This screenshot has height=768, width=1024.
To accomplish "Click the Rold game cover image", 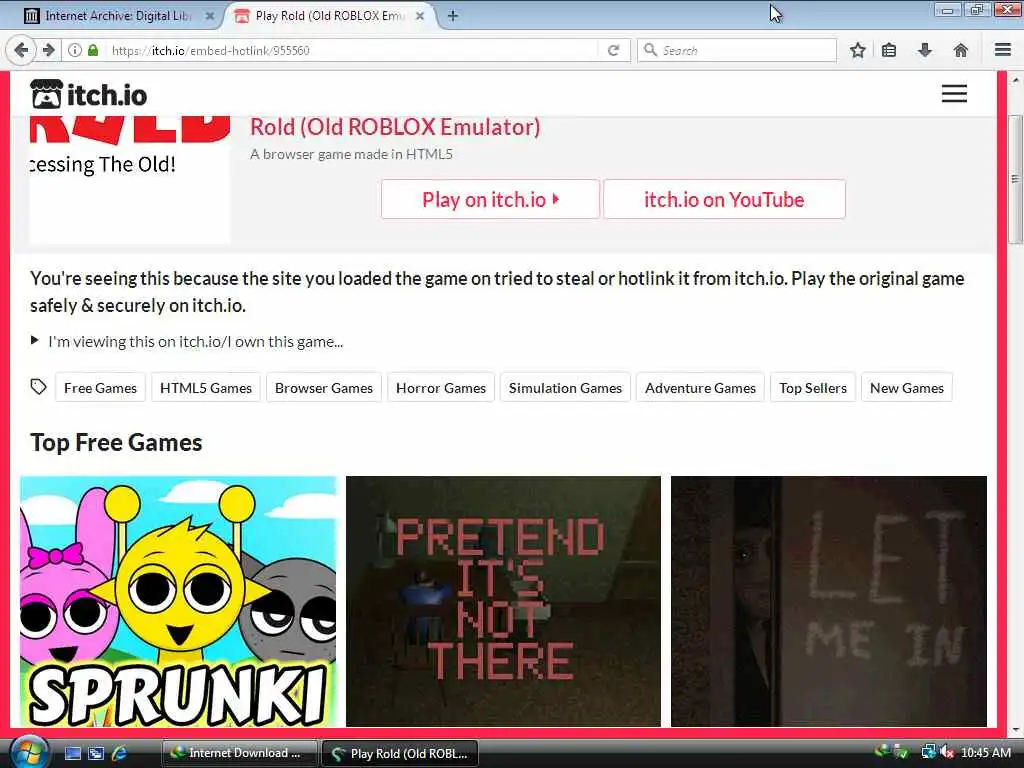I will [130, 180].
